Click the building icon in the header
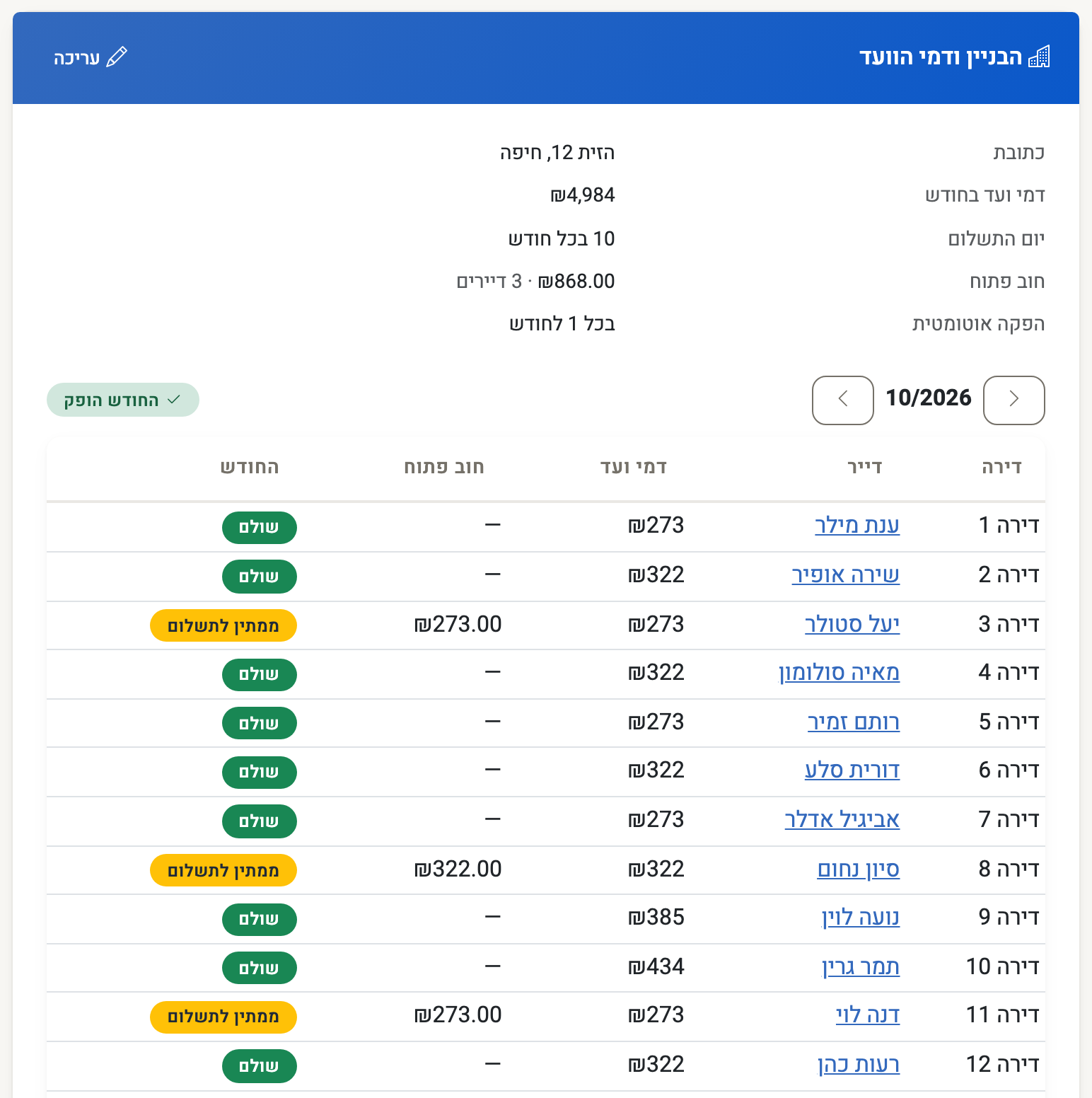Image resolution: width=1092 pixels, height=1098 pixels. coord(1039,57)
